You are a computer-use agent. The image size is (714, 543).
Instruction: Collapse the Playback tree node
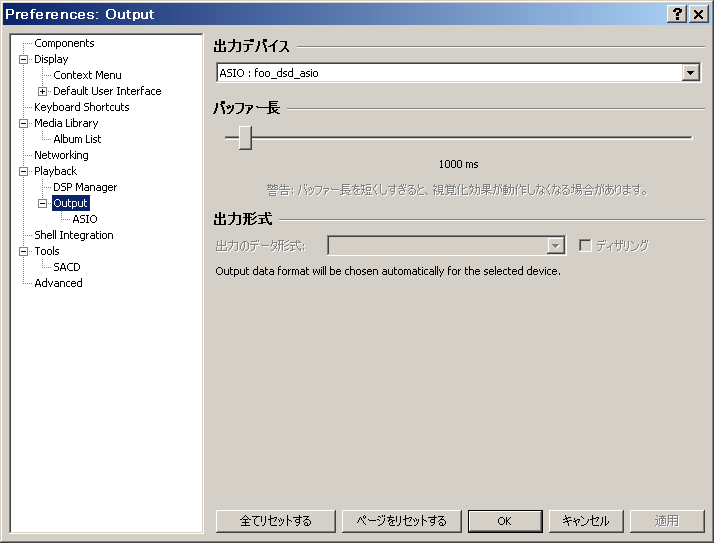pos(23,171)
